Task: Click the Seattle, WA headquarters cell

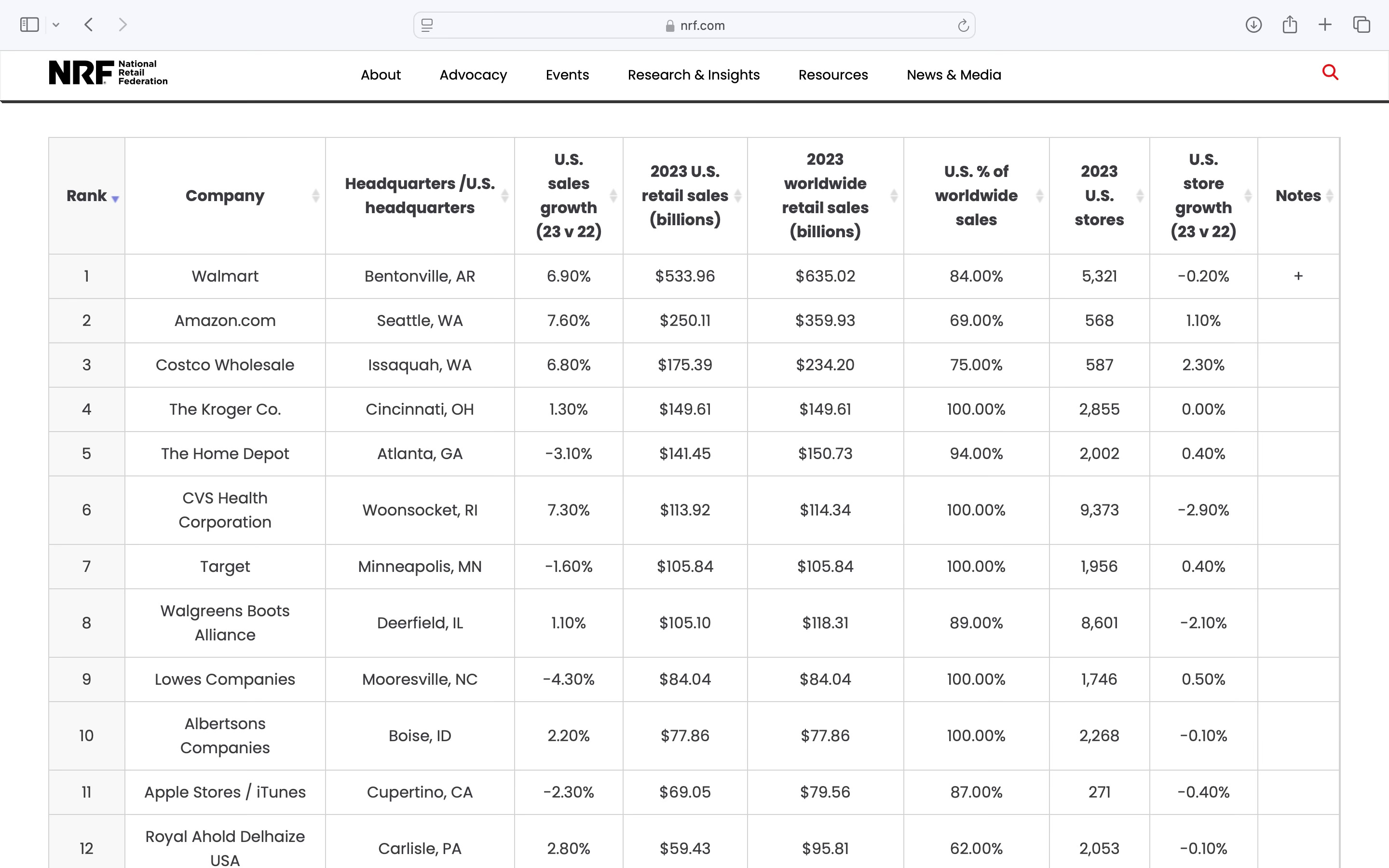Action: tap(420, 320)
